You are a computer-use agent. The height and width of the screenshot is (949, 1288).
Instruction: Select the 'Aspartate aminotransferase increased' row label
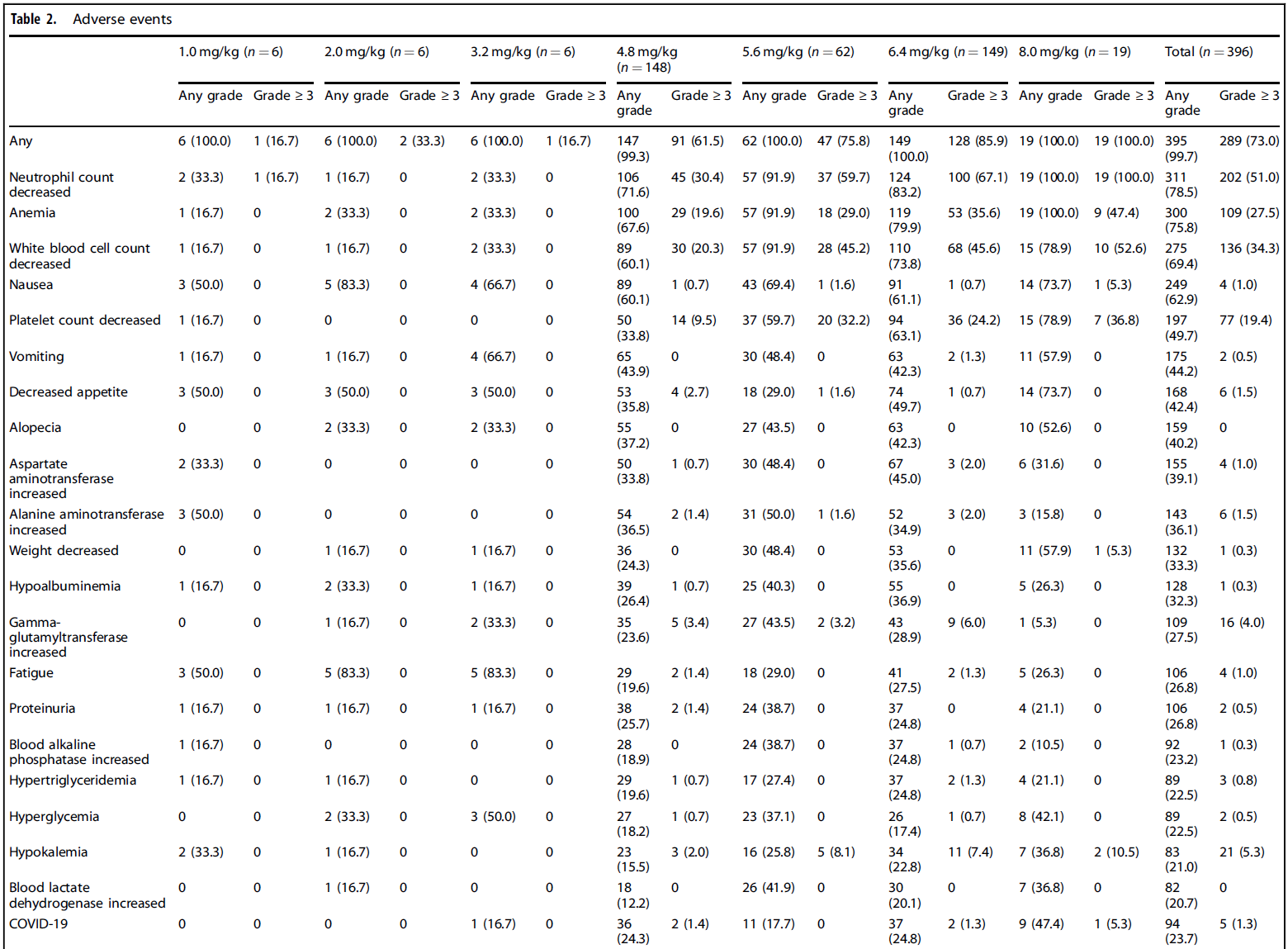pos(61,479)
